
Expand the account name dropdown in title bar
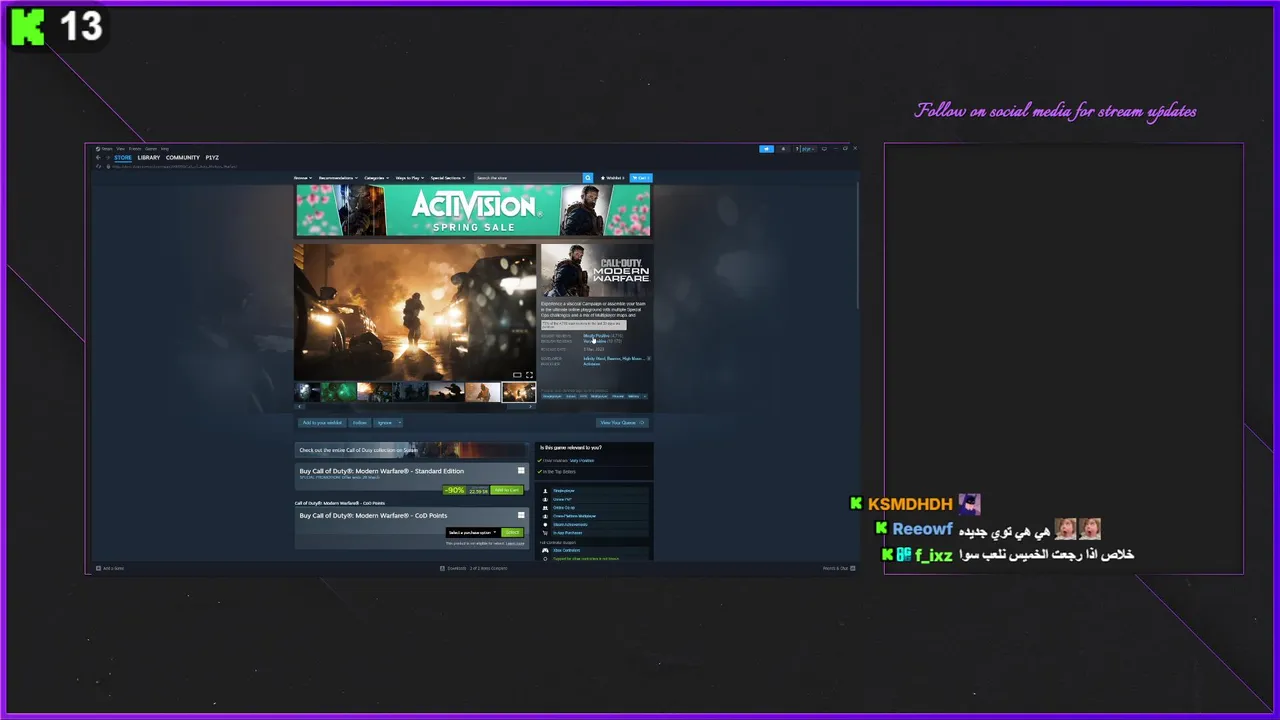[806, 149]
